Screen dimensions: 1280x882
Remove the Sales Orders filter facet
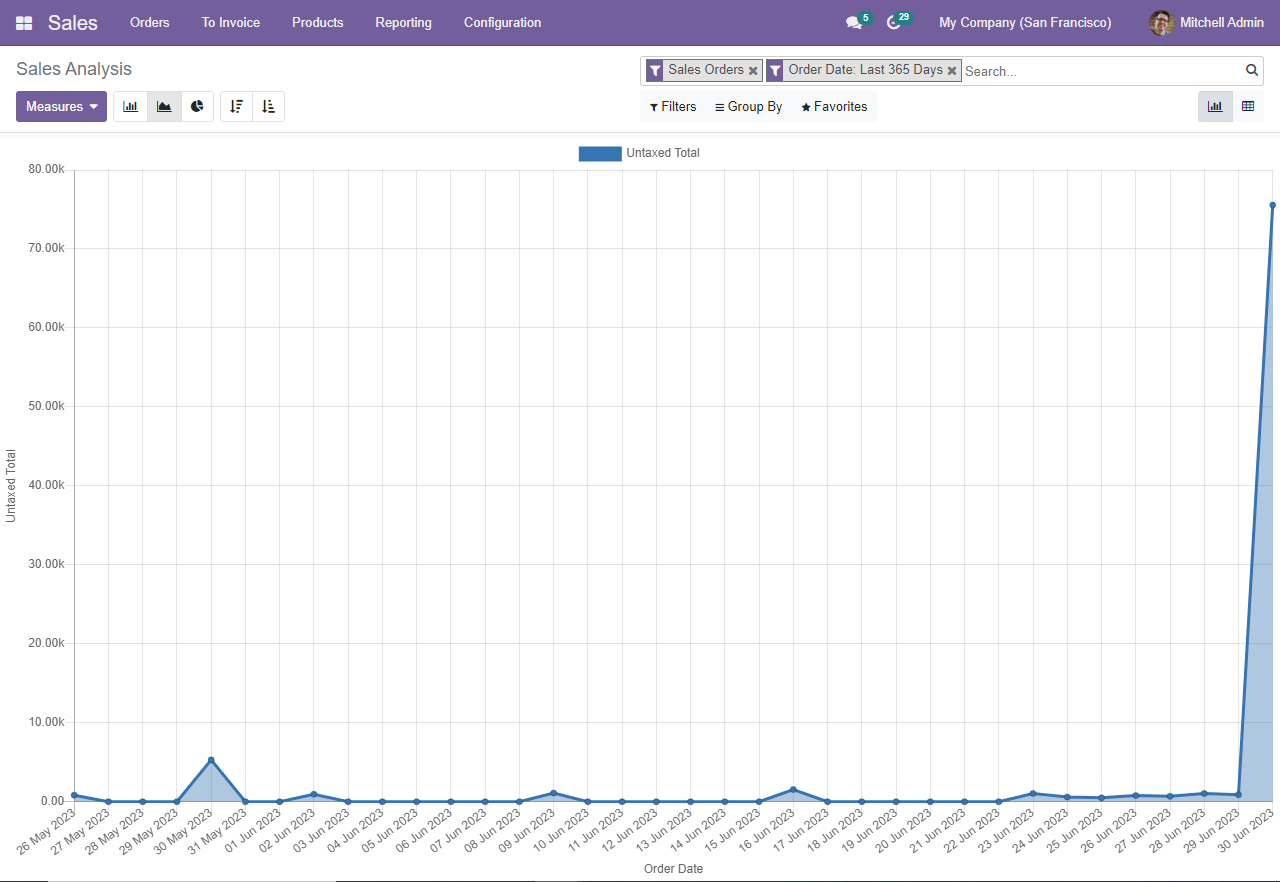tap(753, 71)
